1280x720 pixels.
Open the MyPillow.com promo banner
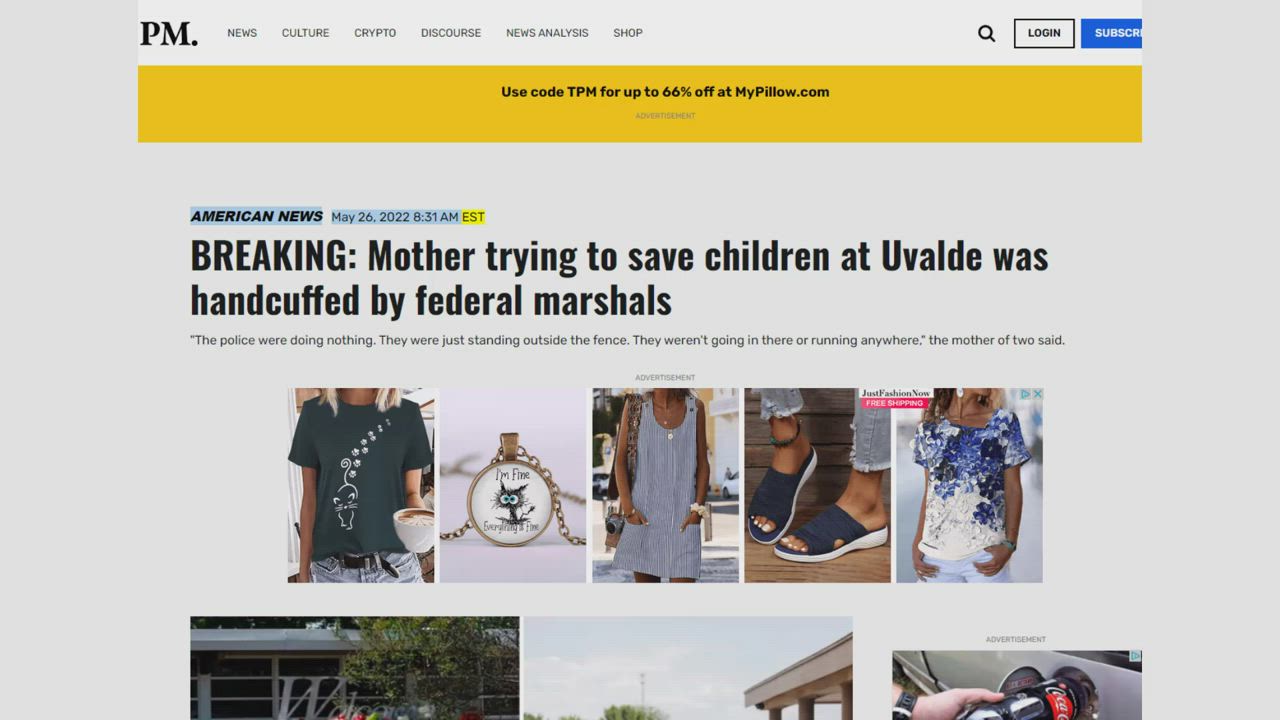tap(665, 92)
